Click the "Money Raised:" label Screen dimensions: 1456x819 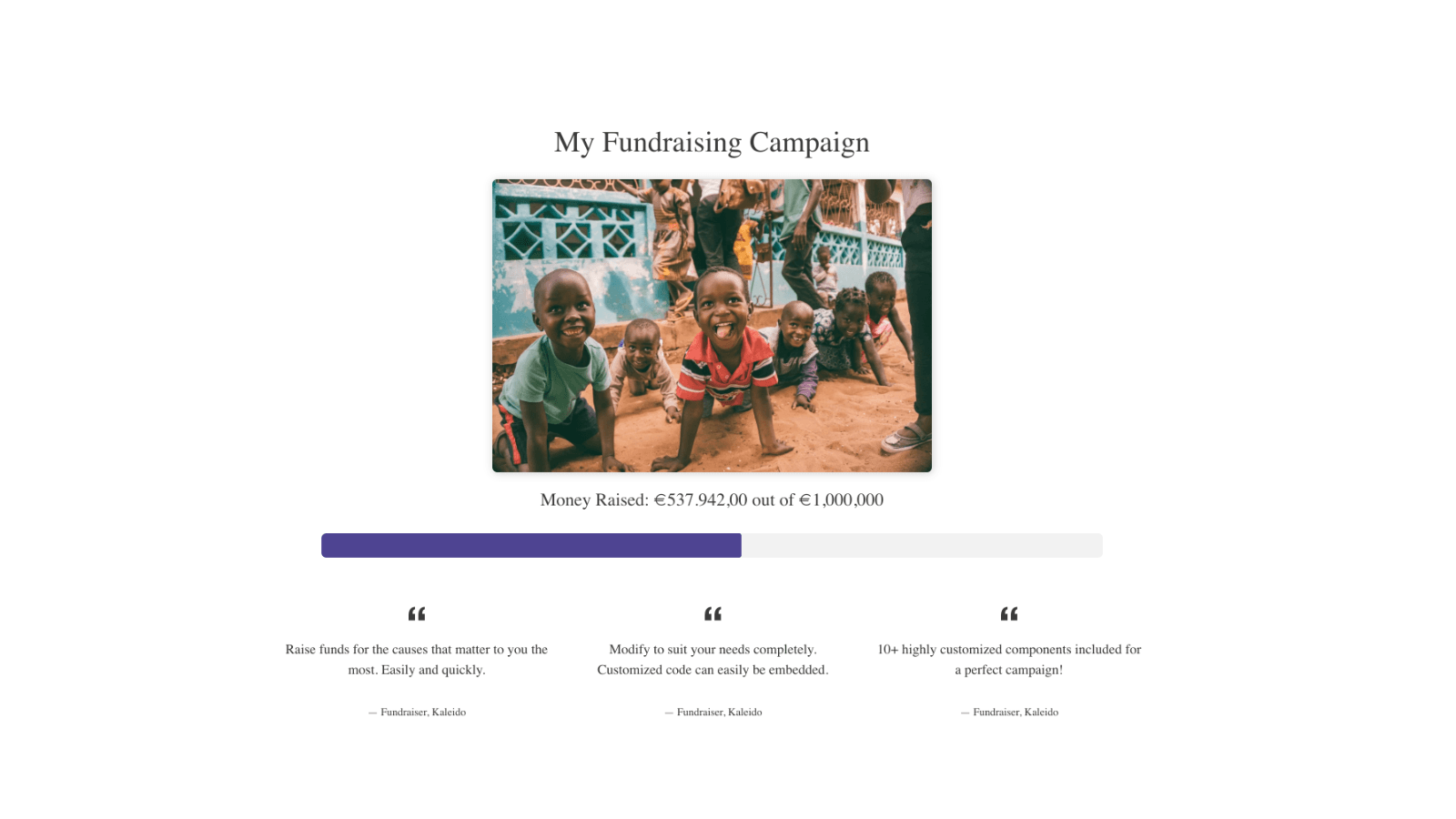[x=594, y=500]
